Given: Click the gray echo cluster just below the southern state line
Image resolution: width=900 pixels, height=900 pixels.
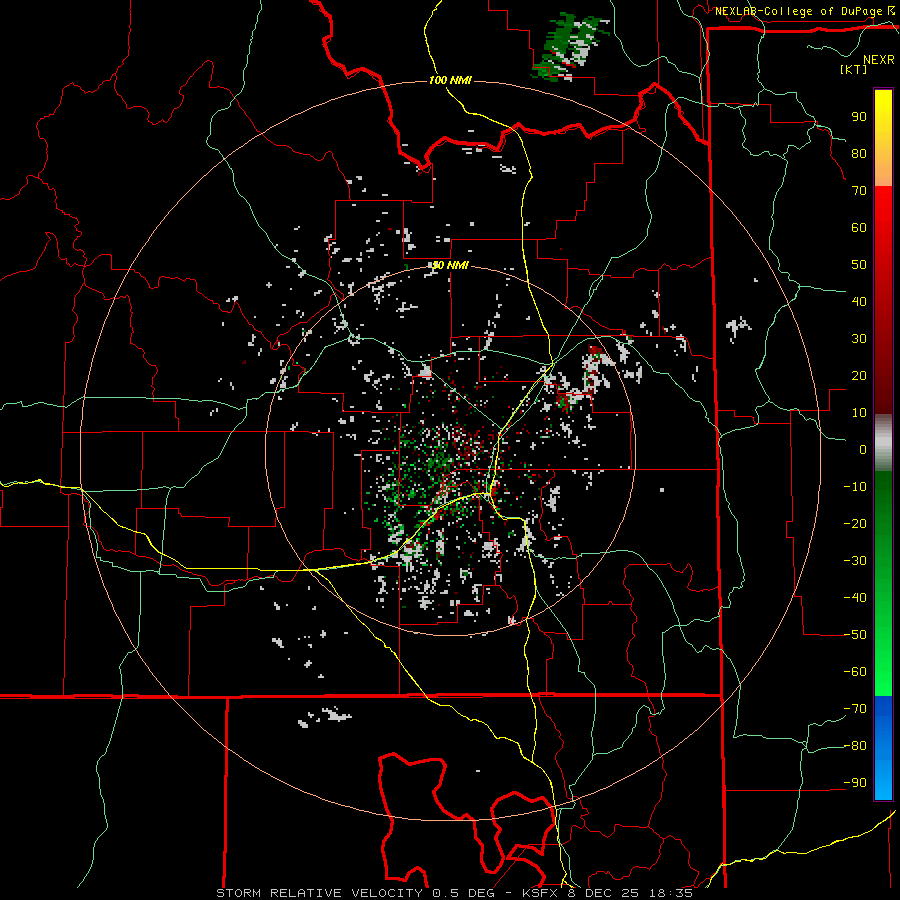Looking at the screenshot, I should [x=325, y=716].
